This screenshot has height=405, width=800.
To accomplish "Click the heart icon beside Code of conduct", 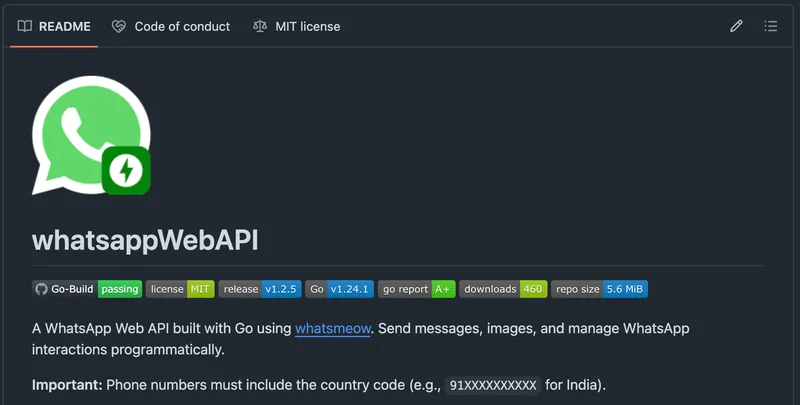I will point(119,27).
